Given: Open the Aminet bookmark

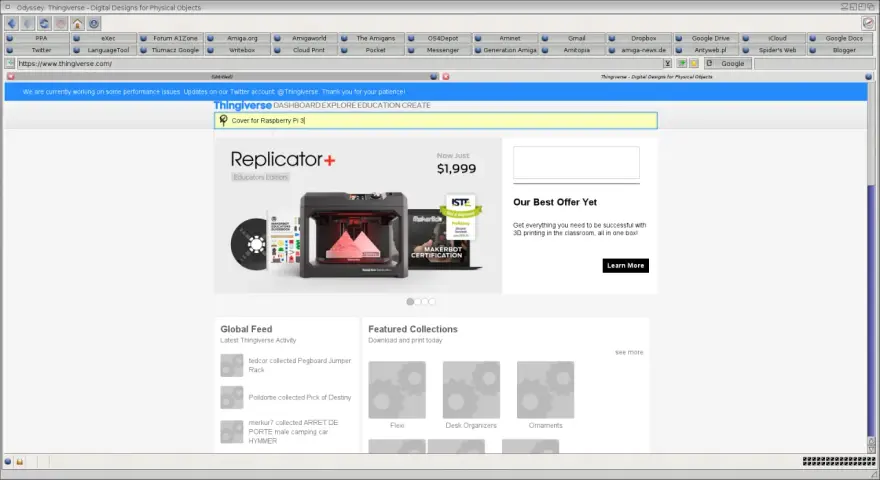Looking at the screenshot, I should [x=505, y=38].
